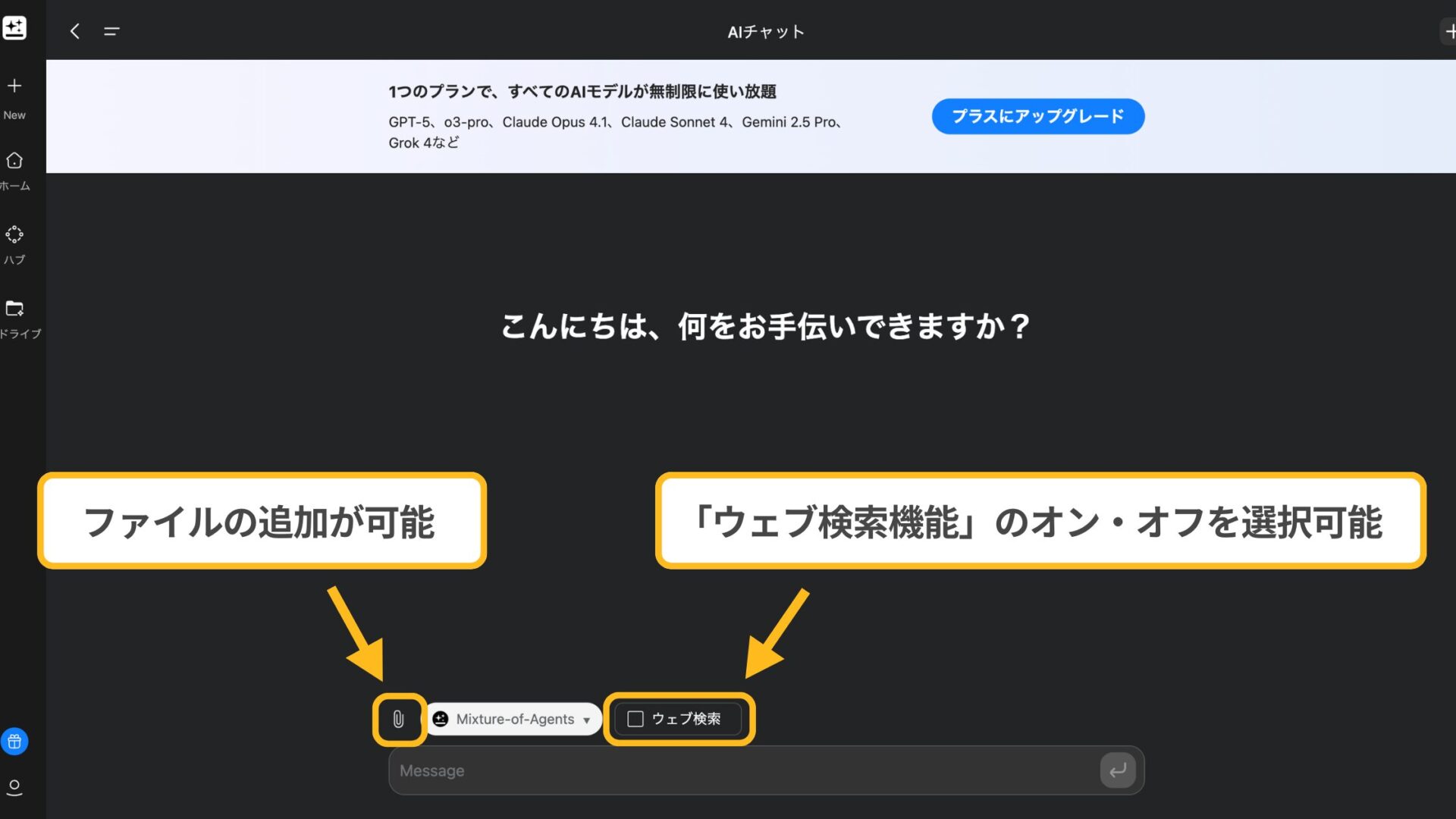Collapse the sidebar with the toggle icon

[x=111, y=31]
